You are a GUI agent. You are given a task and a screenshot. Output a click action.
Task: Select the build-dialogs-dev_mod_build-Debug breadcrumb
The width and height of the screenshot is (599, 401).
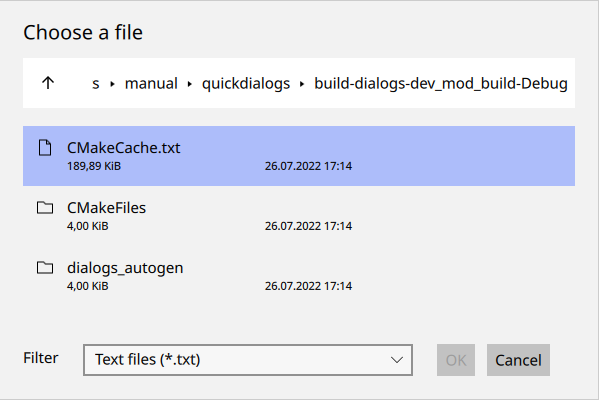(441, 83)
